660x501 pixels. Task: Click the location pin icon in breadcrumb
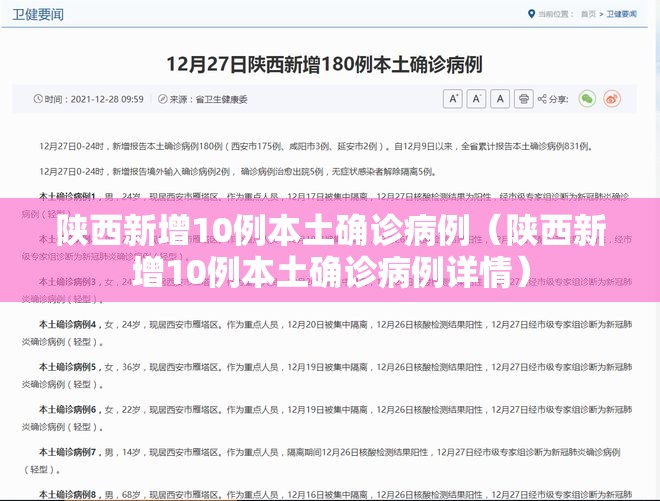[531, 14]
